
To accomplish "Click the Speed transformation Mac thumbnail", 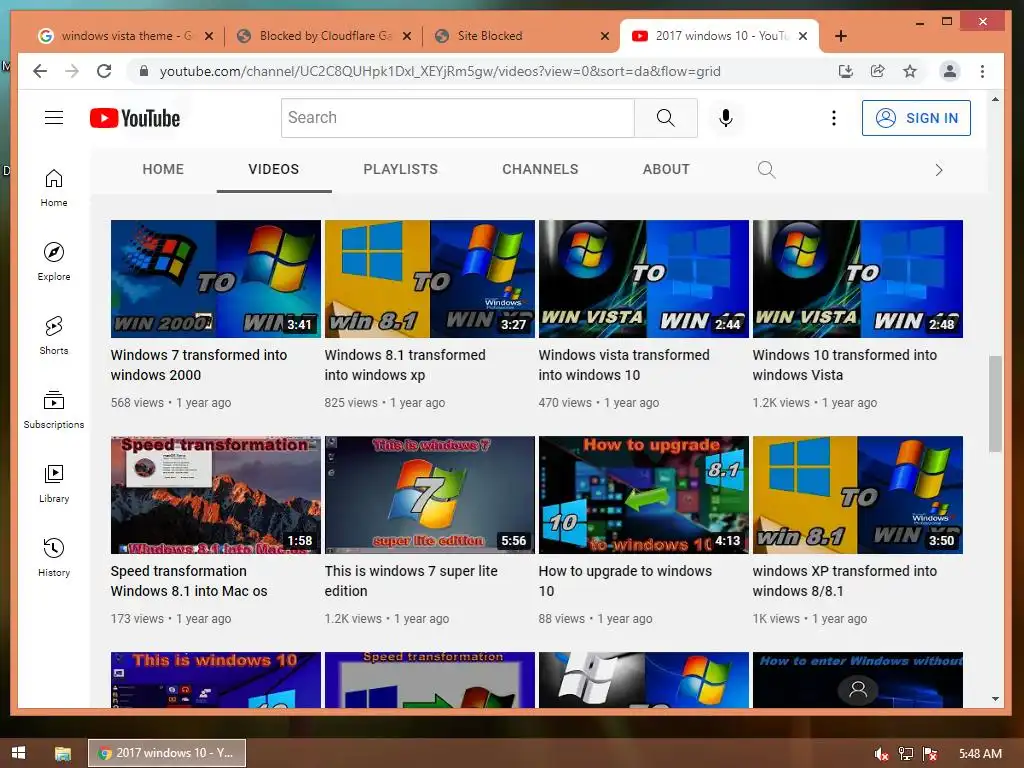I will 216,495.
